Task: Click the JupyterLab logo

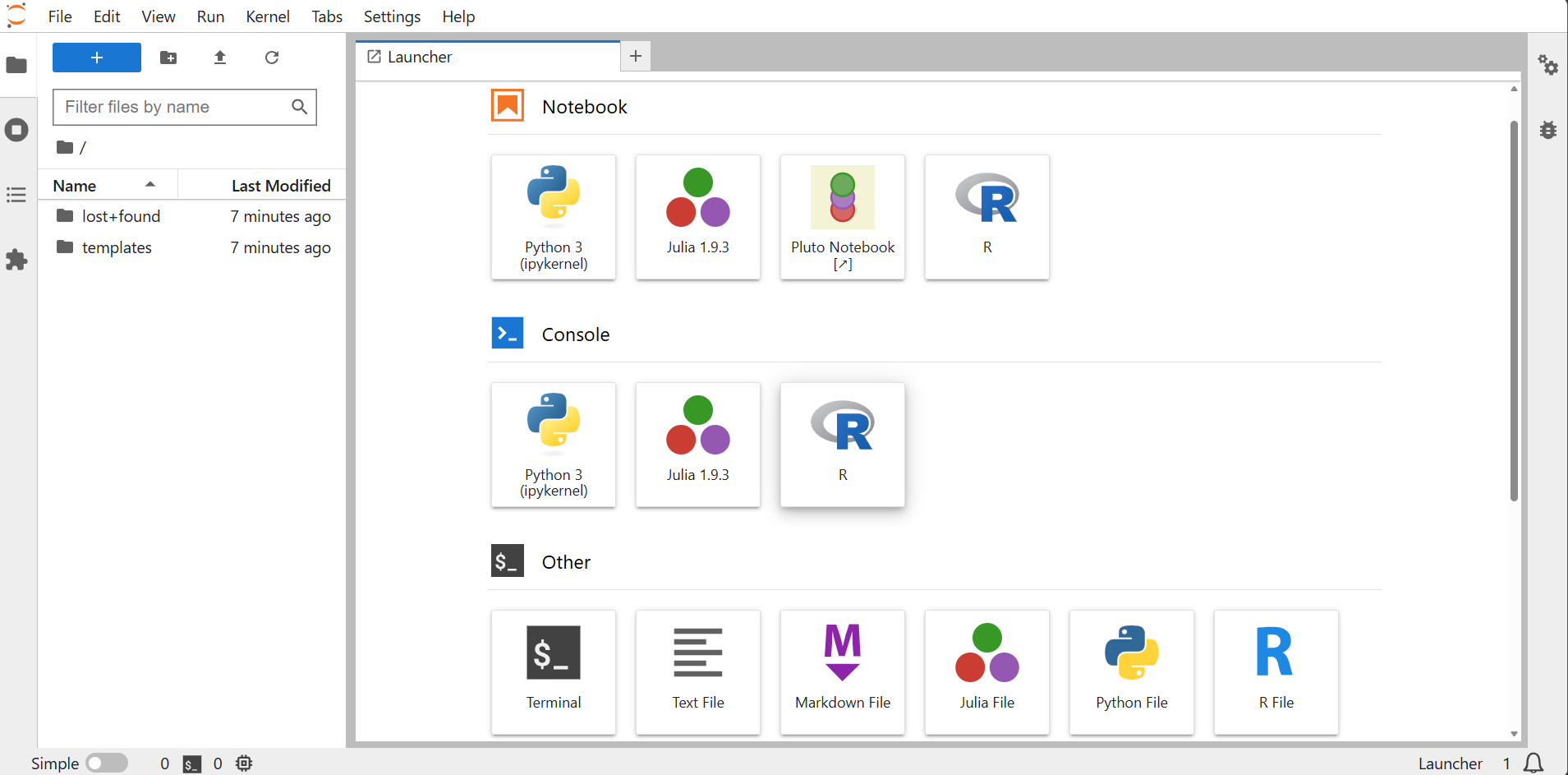Action: click(x=16, y=16)
